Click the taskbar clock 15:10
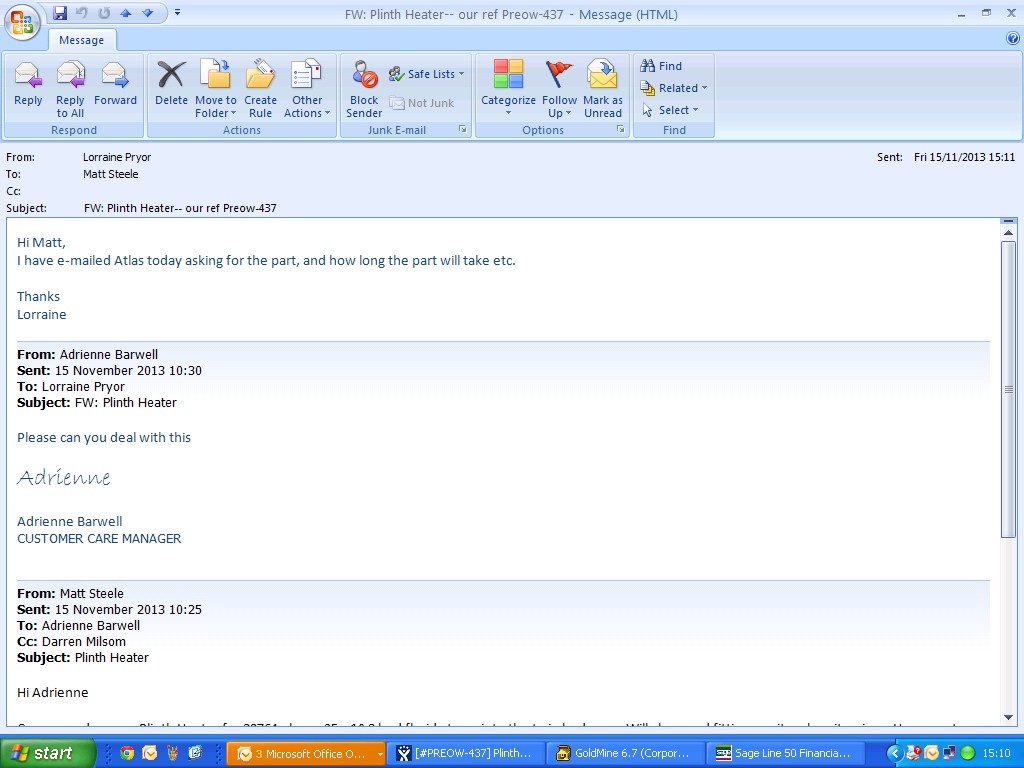This screenshot has height=768, width=1024. [x=997, y=754]
